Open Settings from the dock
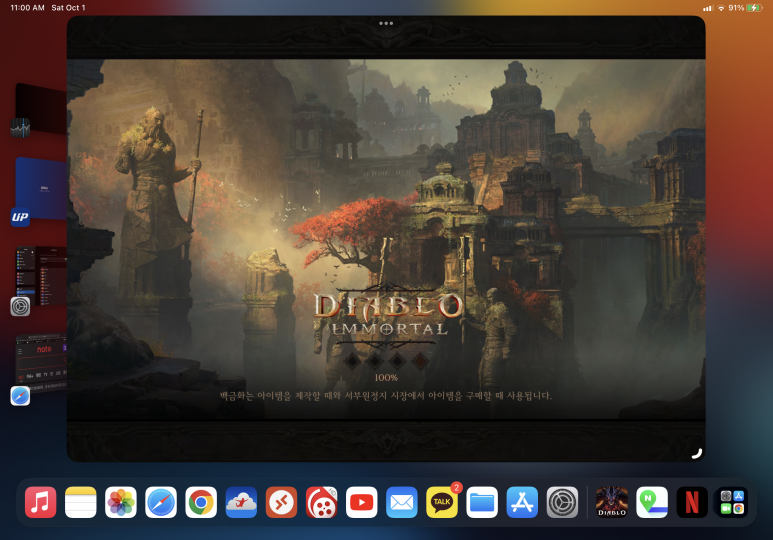Screen dimensions: 773x540 coord(562,502)
